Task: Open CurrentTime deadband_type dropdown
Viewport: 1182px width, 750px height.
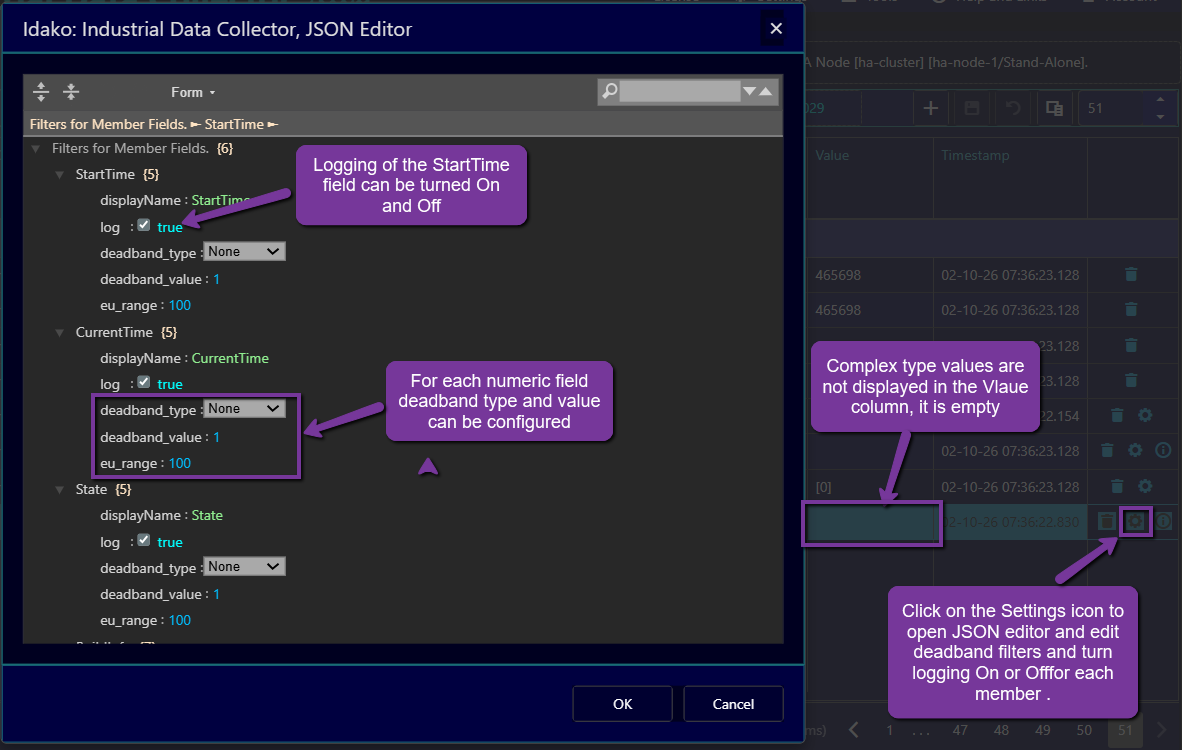Action: pos(244,409)
